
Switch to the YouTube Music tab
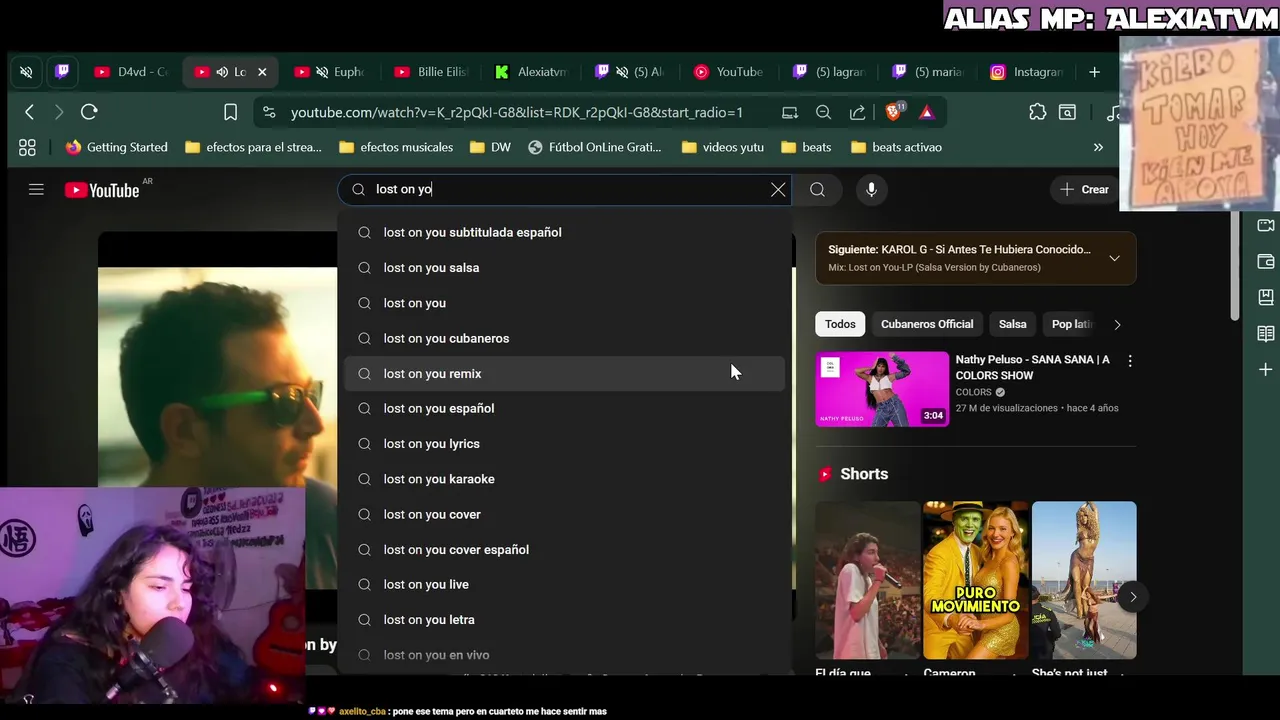731,72
